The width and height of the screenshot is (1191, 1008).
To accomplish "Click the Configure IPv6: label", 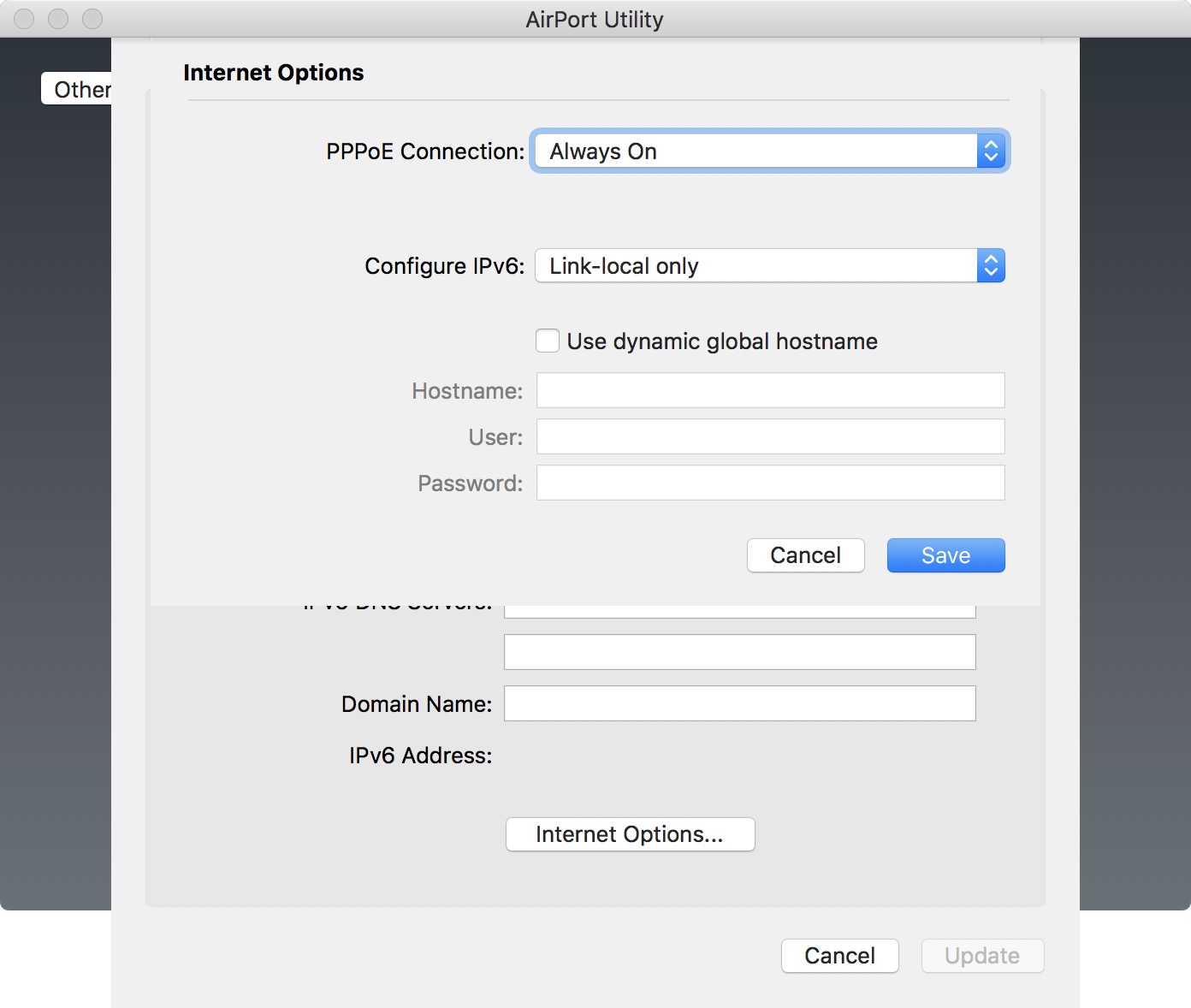I will (x=445, y=266).
